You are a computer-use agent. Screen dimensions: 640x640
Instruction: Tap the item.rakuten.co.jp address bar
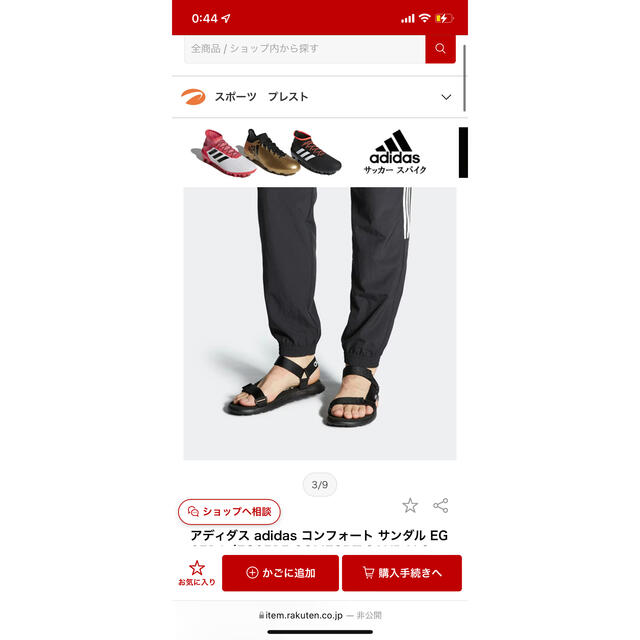320,615
